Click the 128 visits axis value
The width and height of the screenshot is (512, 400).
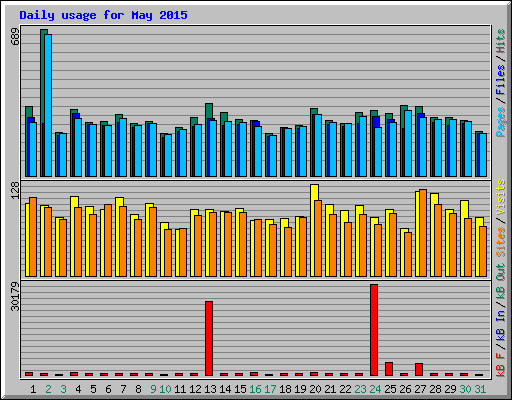coord(15,191)
